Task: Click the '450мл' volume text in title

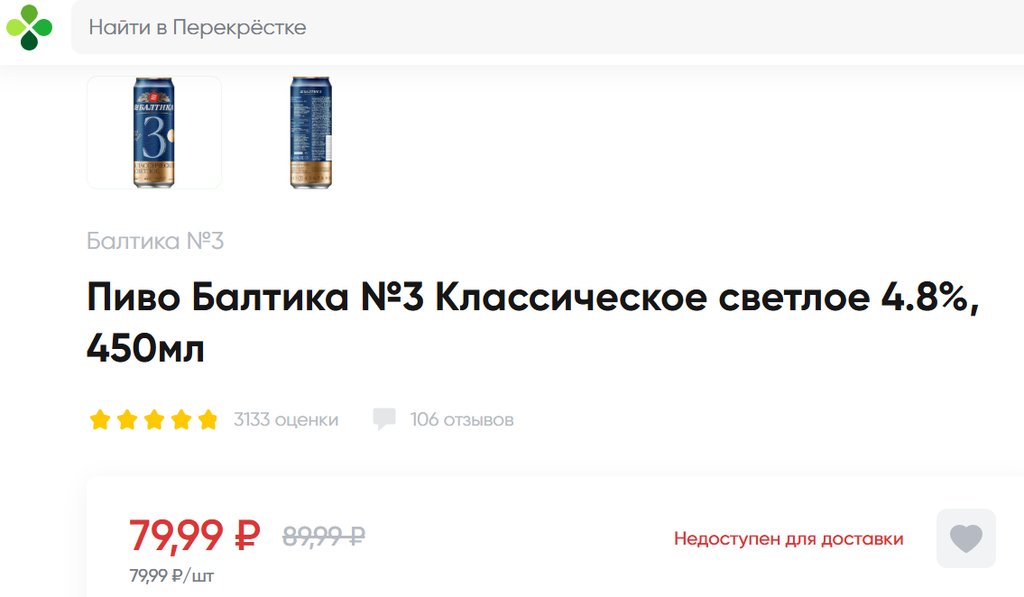Action: pos(146,347)
